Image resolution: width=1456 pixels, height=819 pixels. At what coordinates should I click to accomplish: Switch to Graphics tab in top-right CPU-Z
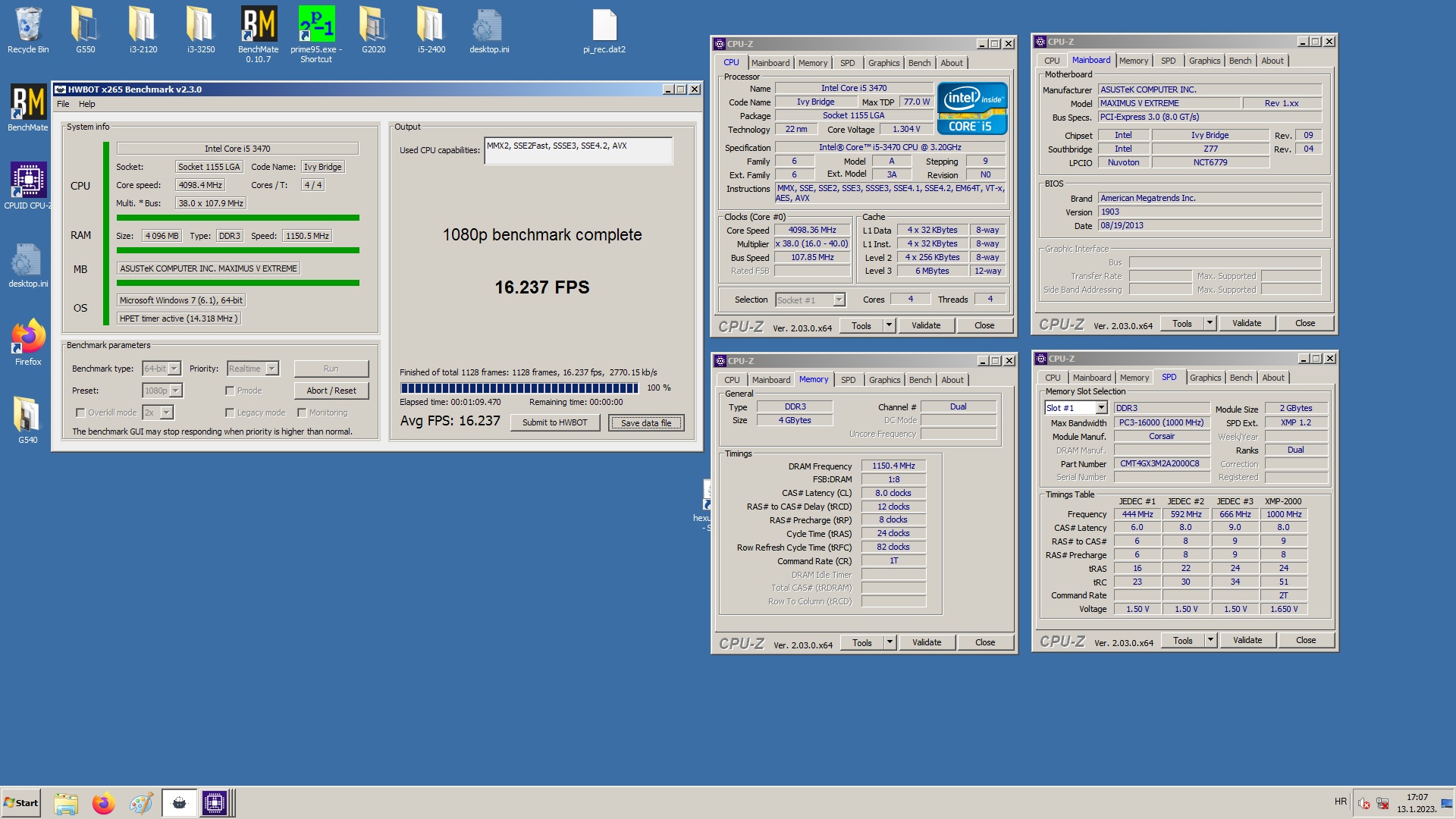(x=1204, y=61)
